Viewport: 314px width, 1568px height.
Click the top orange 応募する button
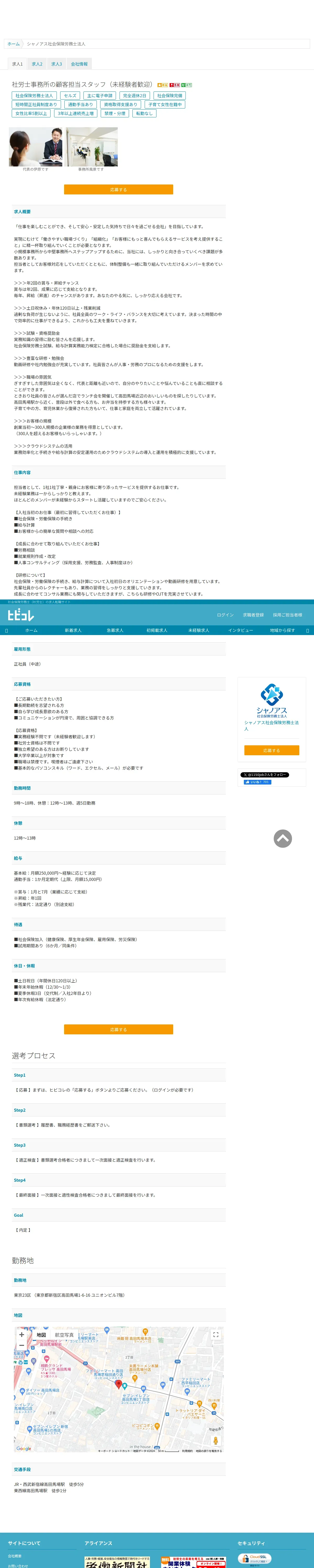[118, 189]
